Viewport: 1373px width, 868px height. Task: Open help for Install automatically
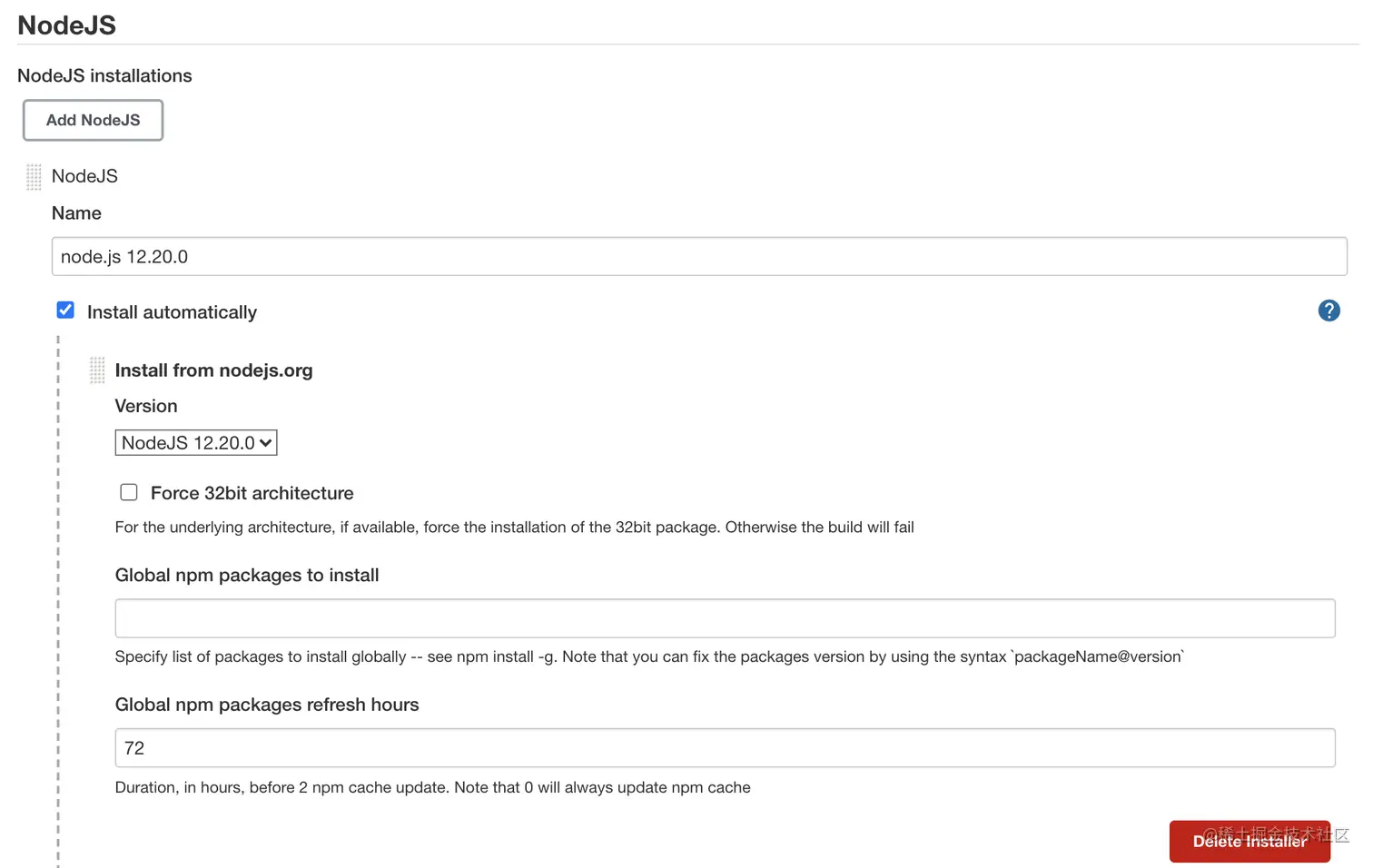click(x=1329, y=311)
